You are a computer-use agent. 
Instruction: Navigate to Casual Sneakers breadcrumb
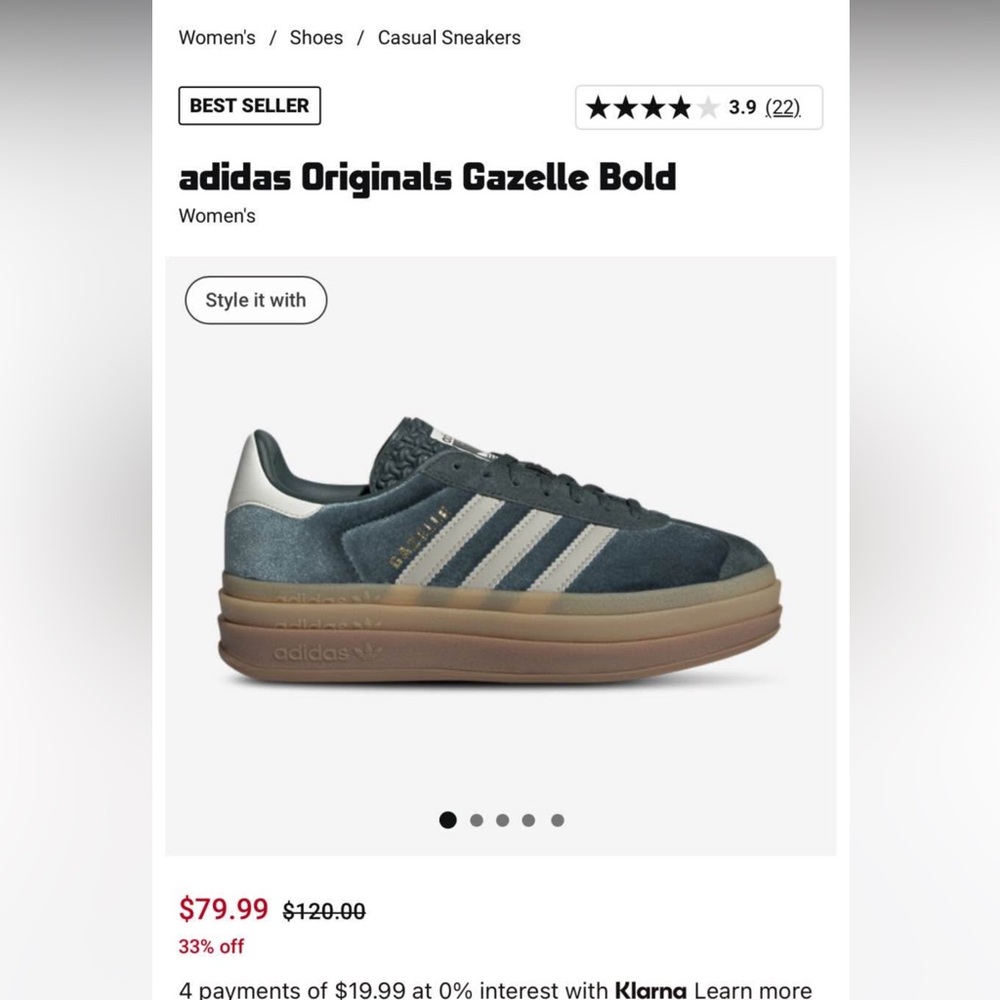click(x=448, y=37)
